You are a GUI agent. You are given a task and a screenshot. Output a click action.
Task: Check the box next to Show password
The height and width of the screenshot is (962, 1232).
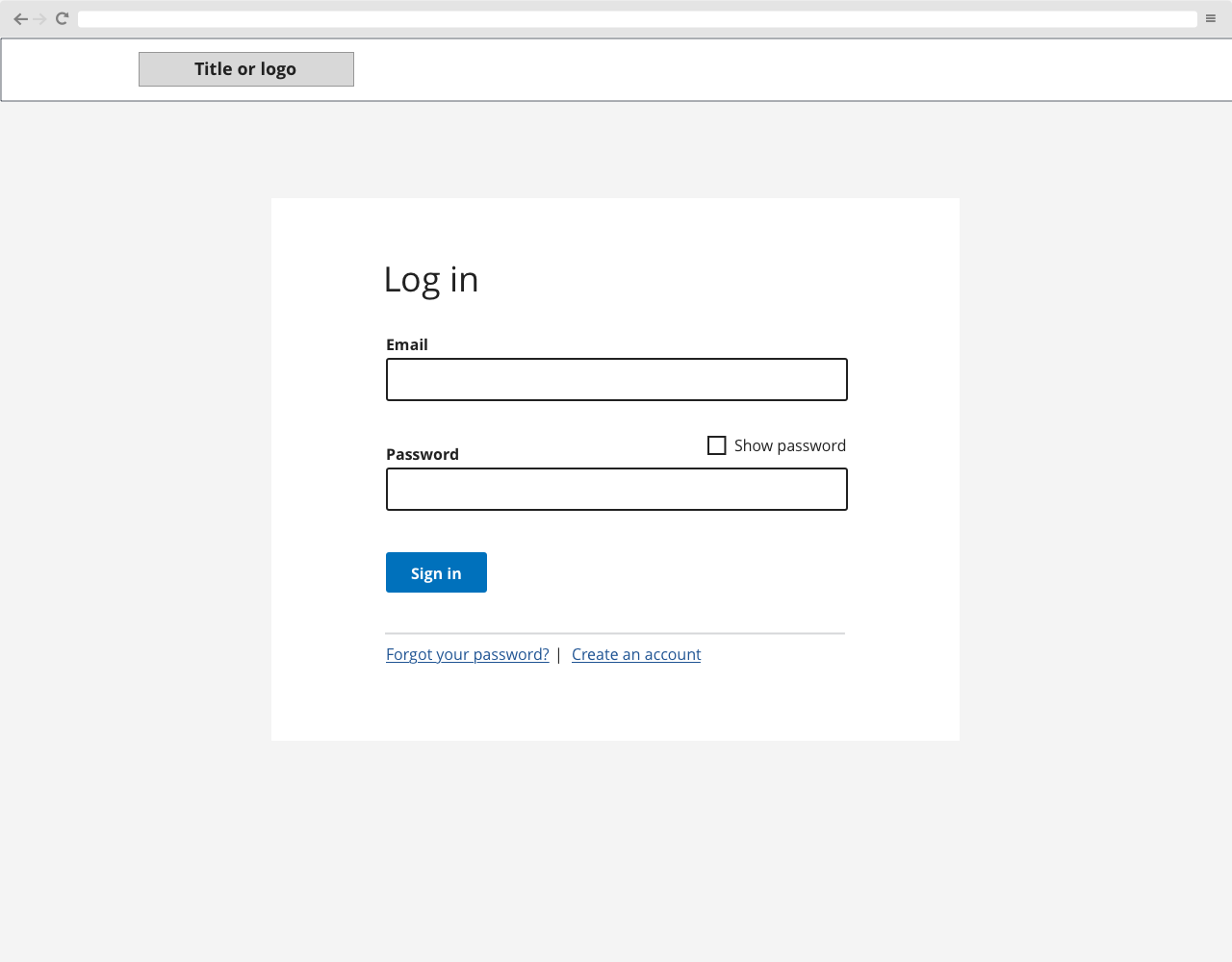click(716, 444)
